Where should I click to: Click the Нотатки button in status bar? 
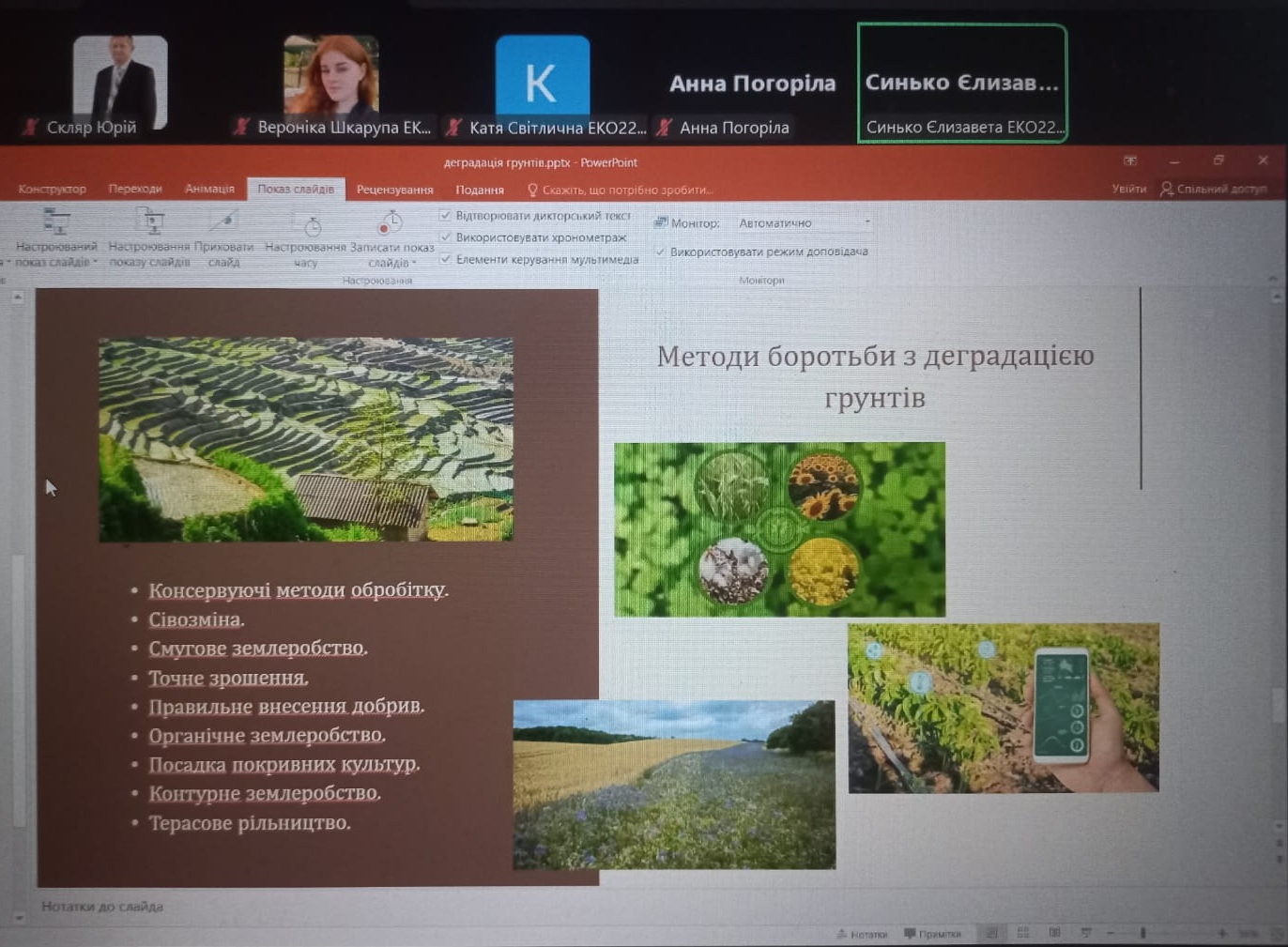tap(861, 934)
